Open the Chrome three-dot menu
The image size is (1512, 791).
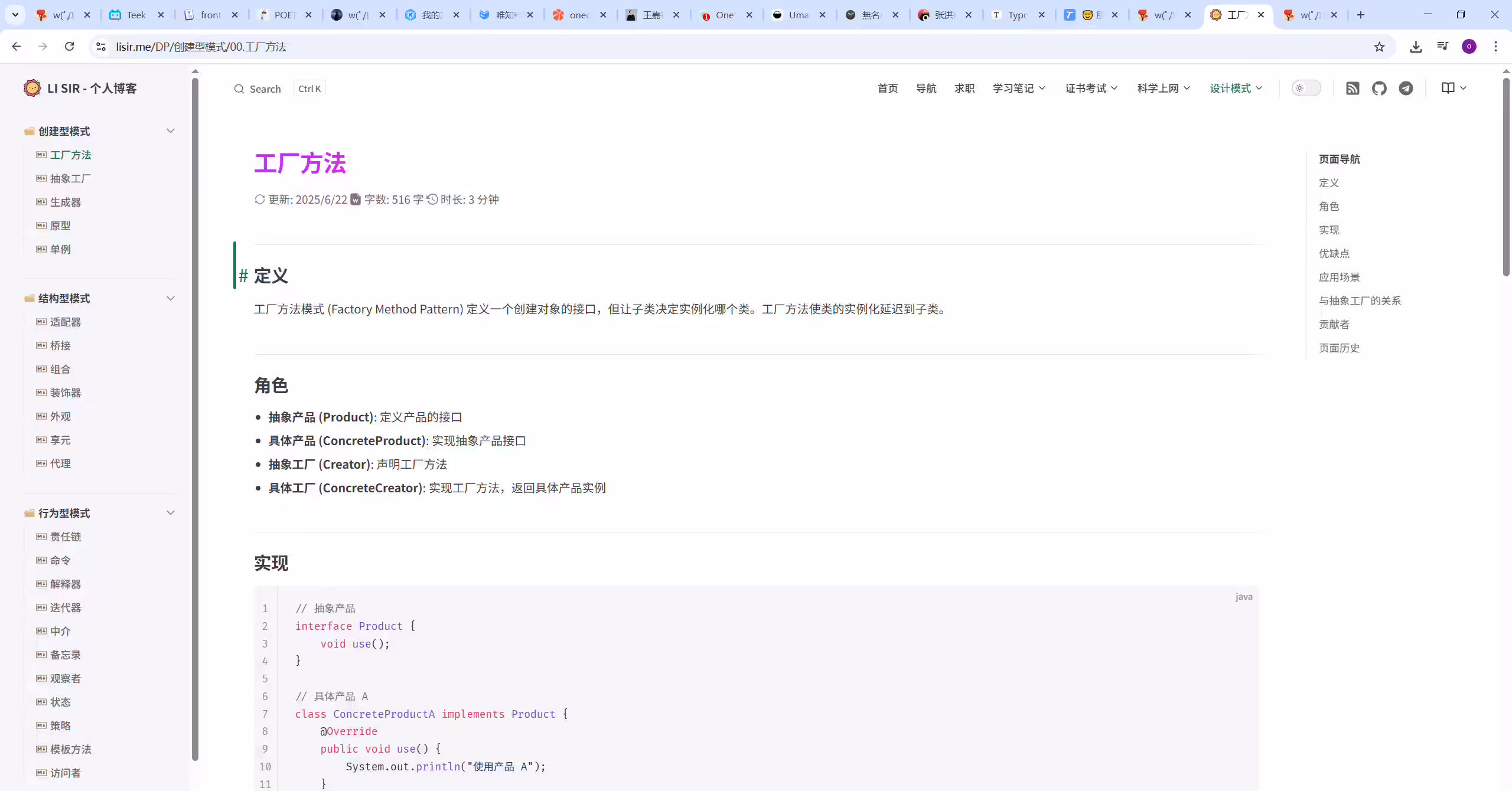[x=1496, y=46]
